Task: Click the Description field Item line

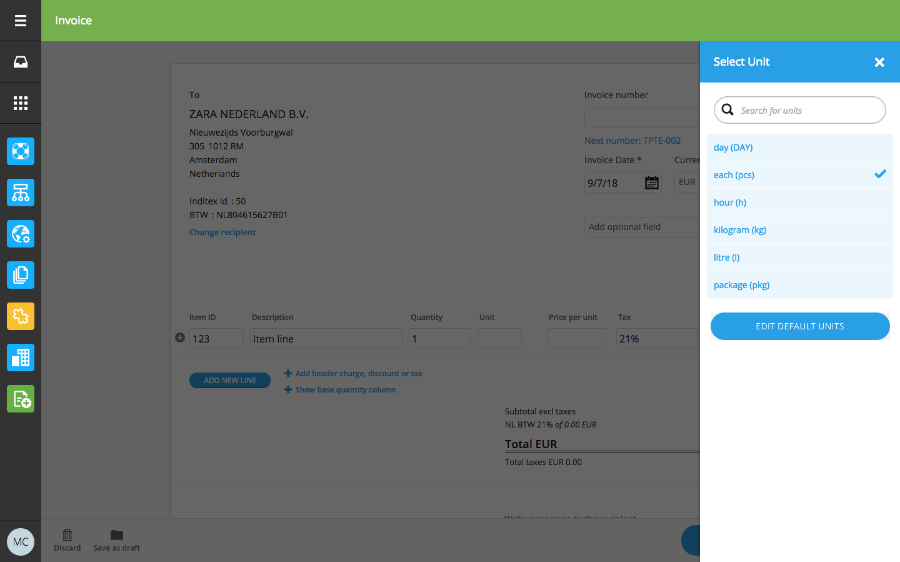Action: (326, 338)
